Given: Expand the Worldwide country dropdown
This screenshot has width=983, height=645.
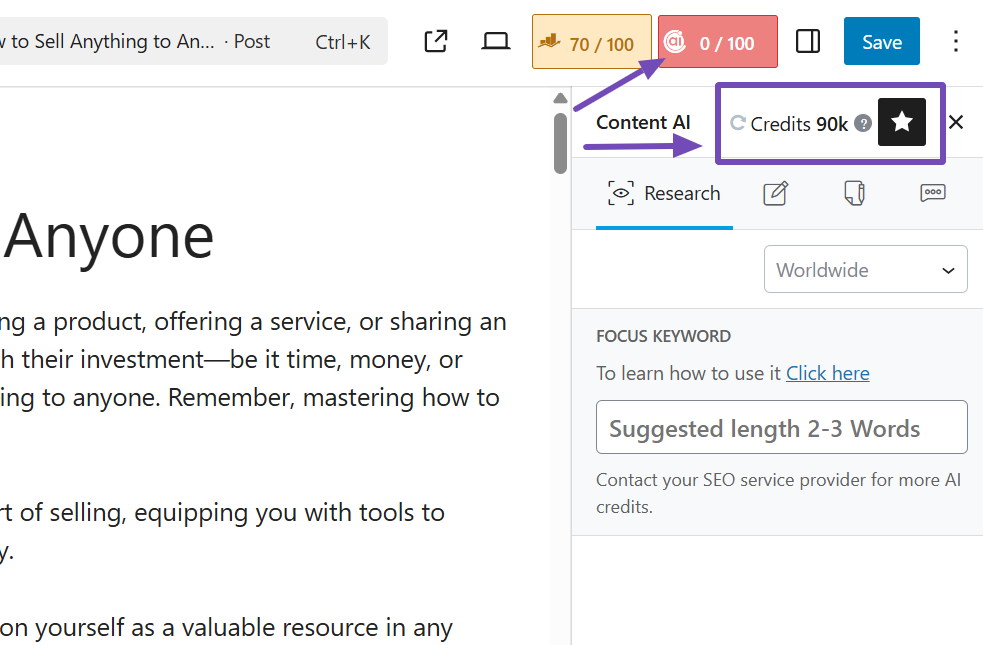Looking at the screenshot, I should tap(865, 269).
